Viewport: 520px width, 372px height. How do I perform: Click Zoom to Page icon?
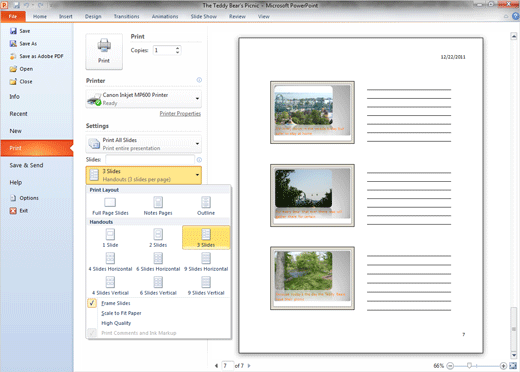click(x=513, y=366)
